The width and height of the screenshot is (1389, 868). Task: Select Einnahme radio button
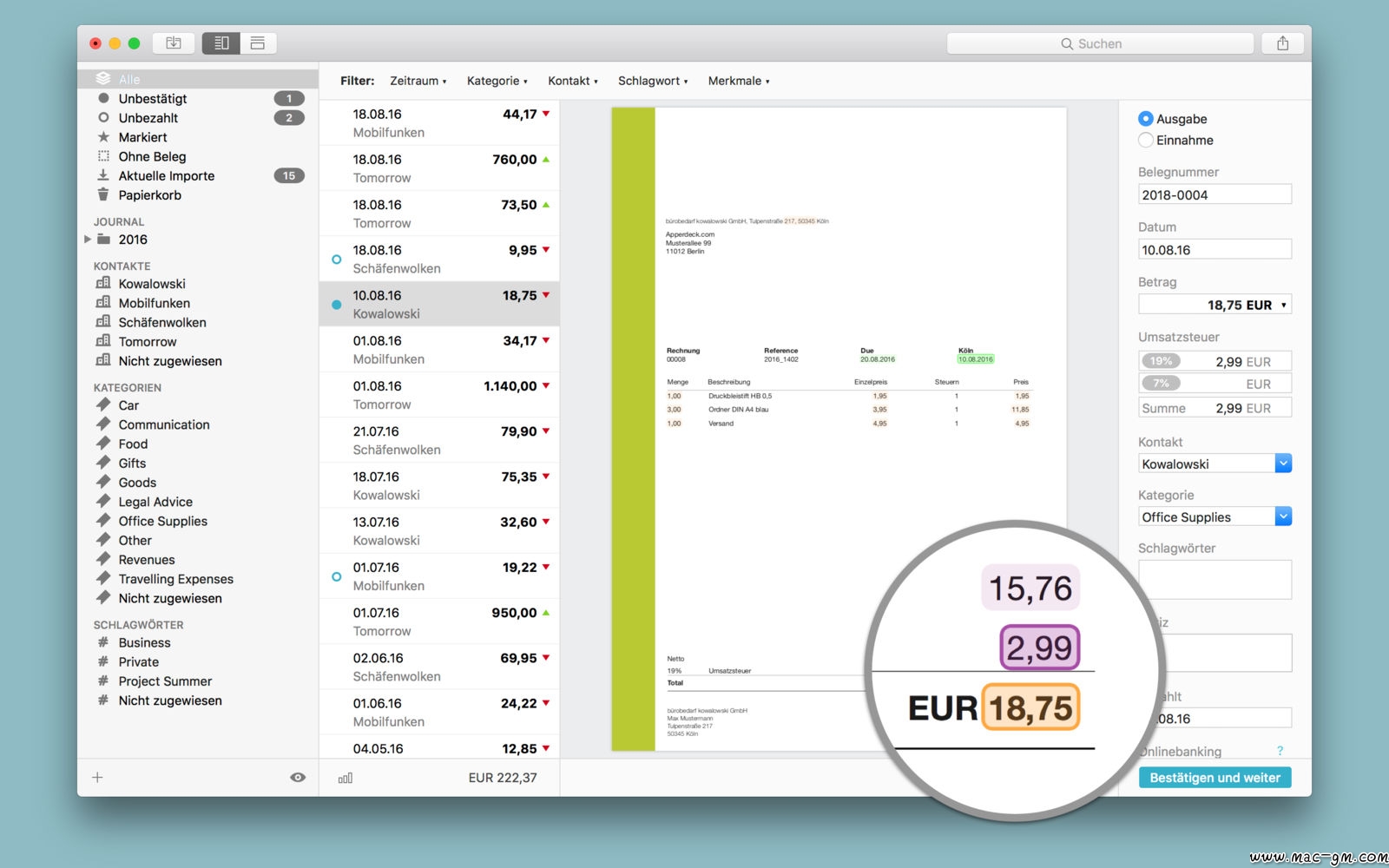(1146, 140)
